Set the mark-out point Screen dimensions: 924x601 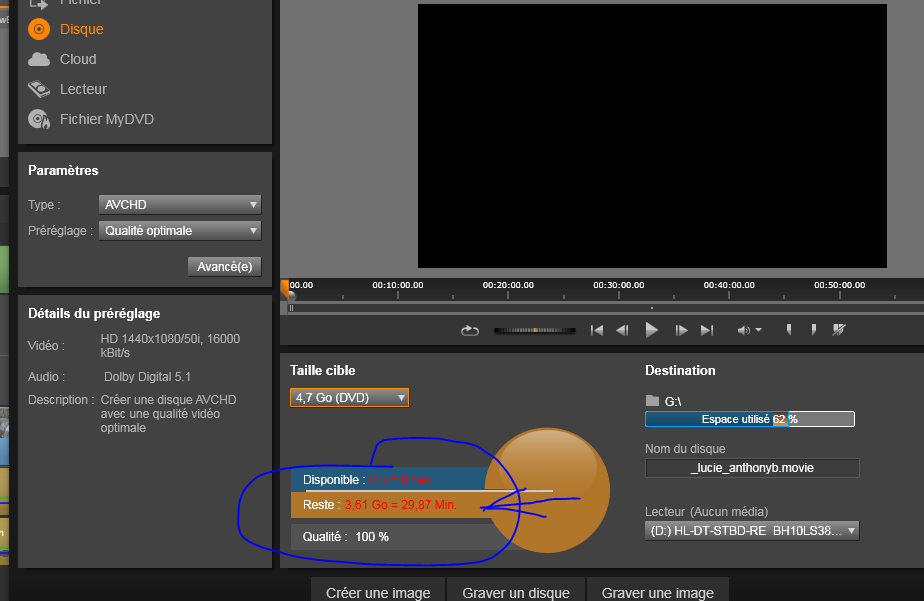coord(814,329)
